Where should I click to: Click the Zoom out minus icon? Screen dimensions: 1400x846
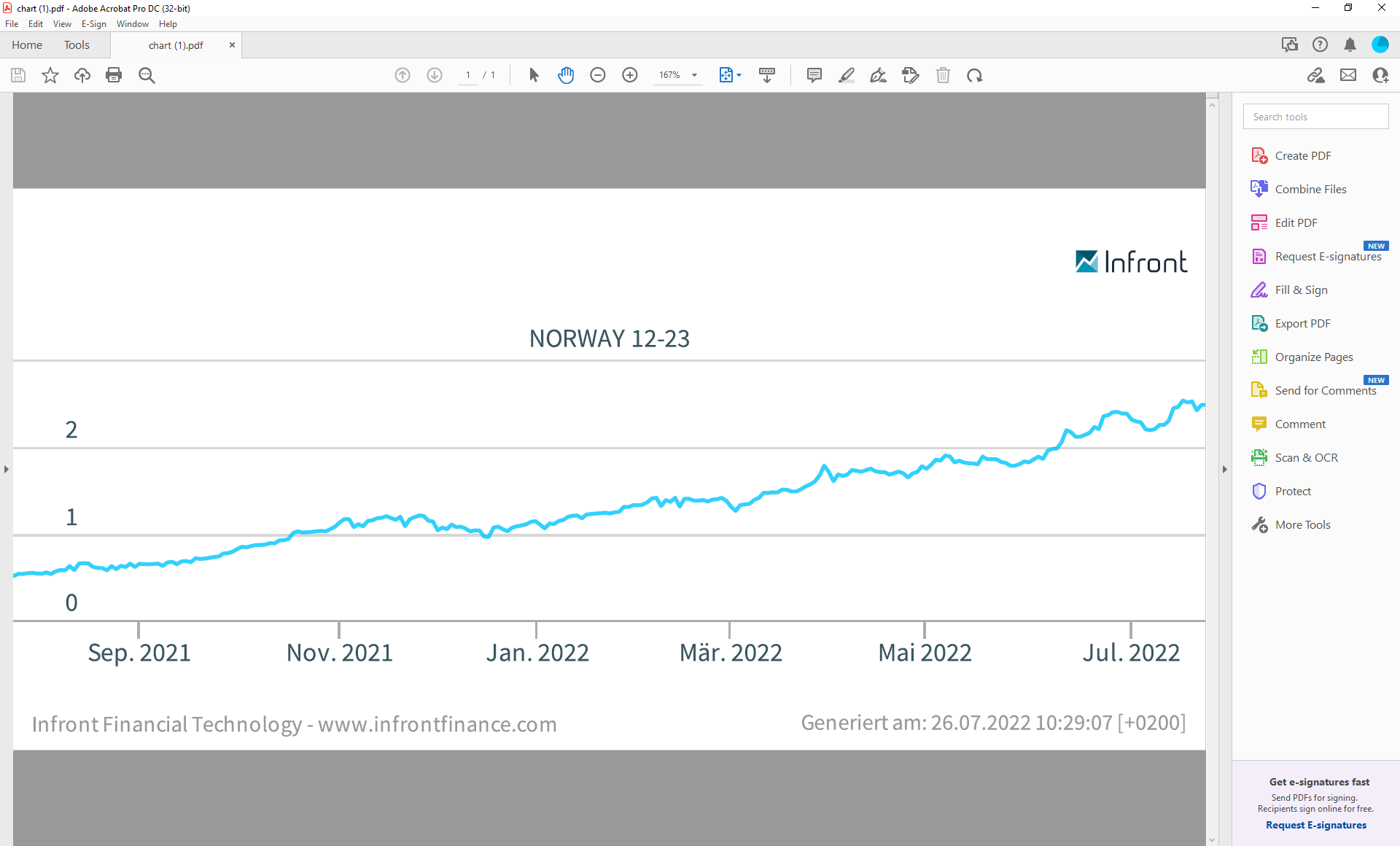(598, 75)
